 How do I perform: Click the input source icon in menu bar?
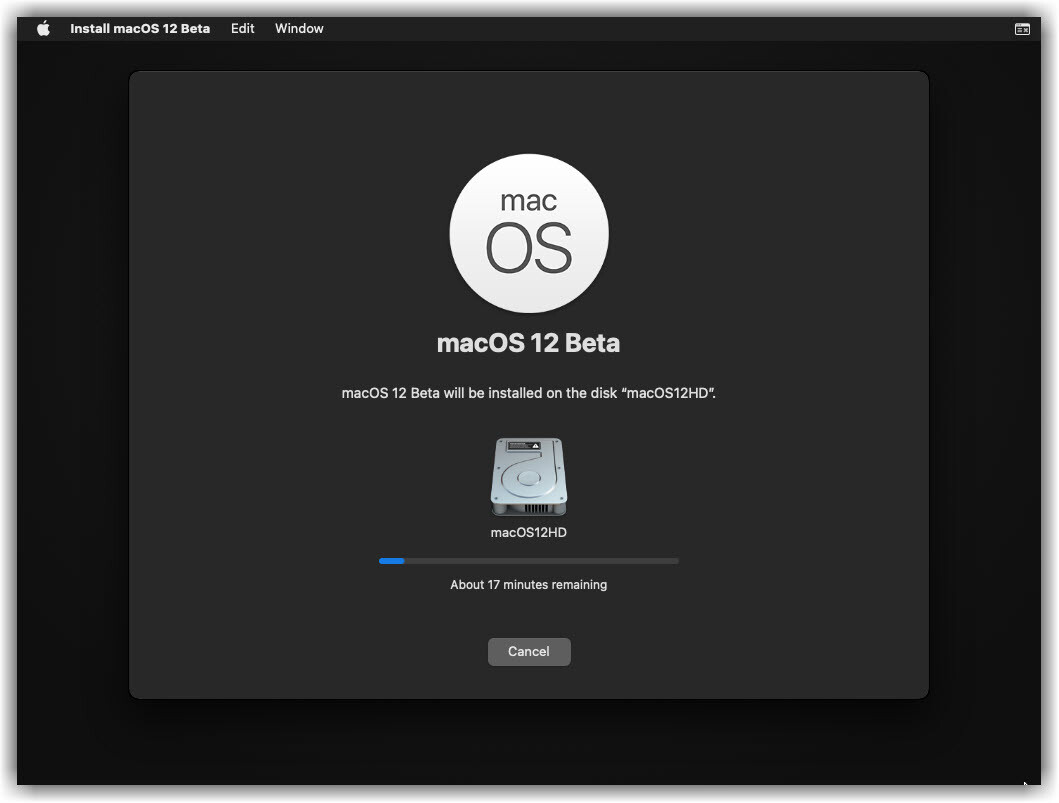pos(1022,29)
